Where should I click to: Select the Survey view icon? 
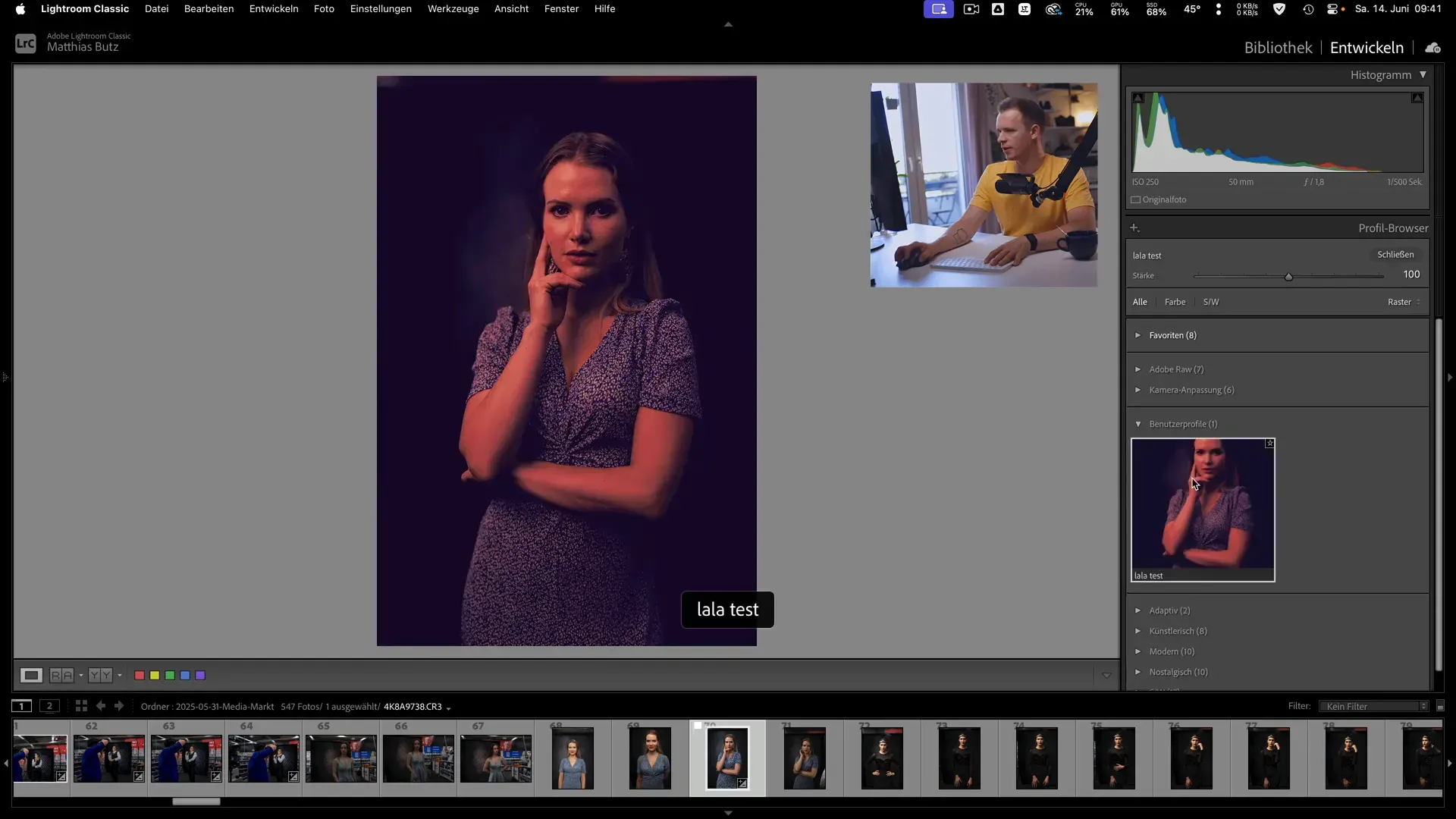click(x=101, y=675)
